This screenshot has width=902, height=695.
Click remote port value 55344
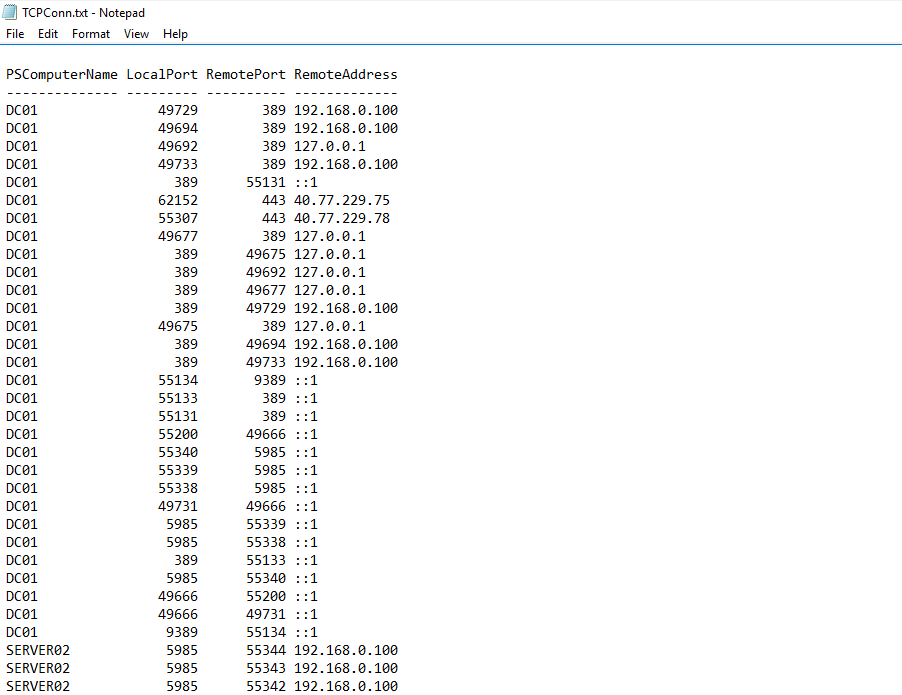(x=266, y=650)
